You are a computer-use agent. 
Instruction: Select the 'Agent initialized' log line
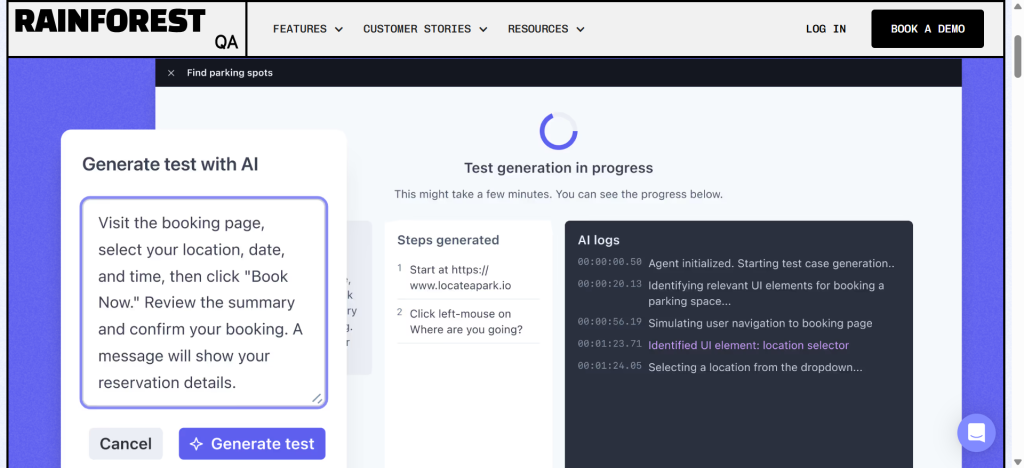pyautogui.click(x=770, y=263)
